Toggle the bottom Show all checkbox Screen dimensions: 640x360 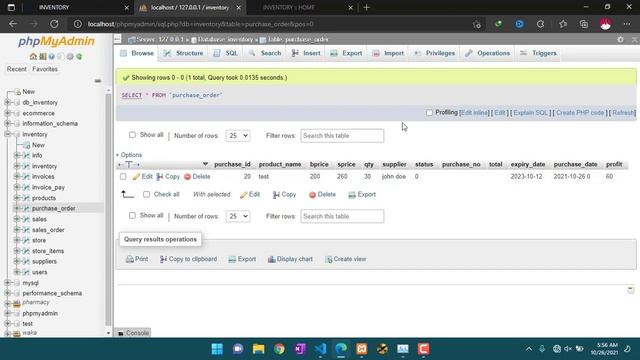coord(132,216)
